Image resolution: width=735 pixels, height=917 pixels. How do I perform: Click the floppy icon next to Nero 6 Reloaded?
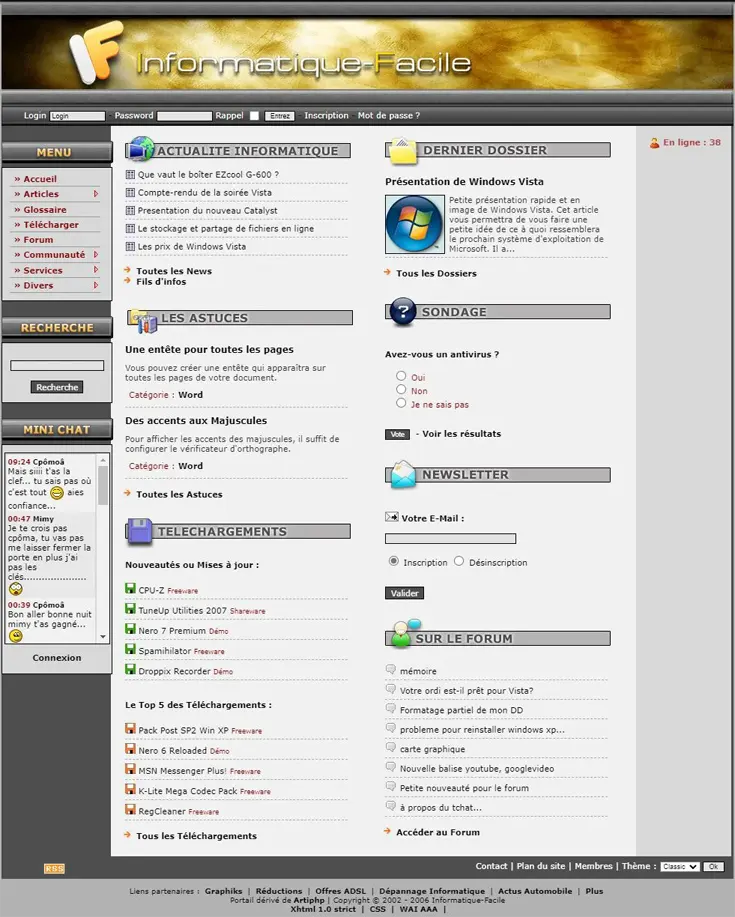click(x=130, y=749)
